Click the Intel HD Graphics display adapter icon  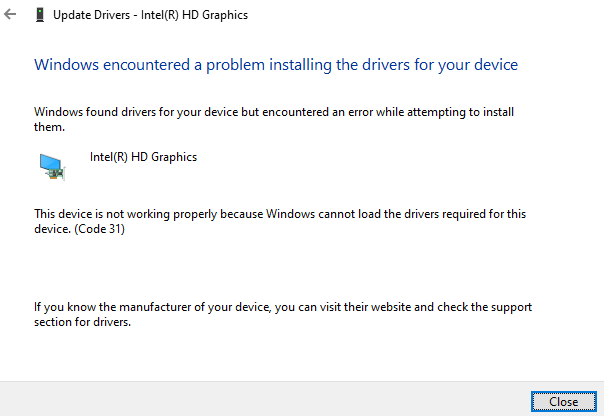click(x=51, y=166)
